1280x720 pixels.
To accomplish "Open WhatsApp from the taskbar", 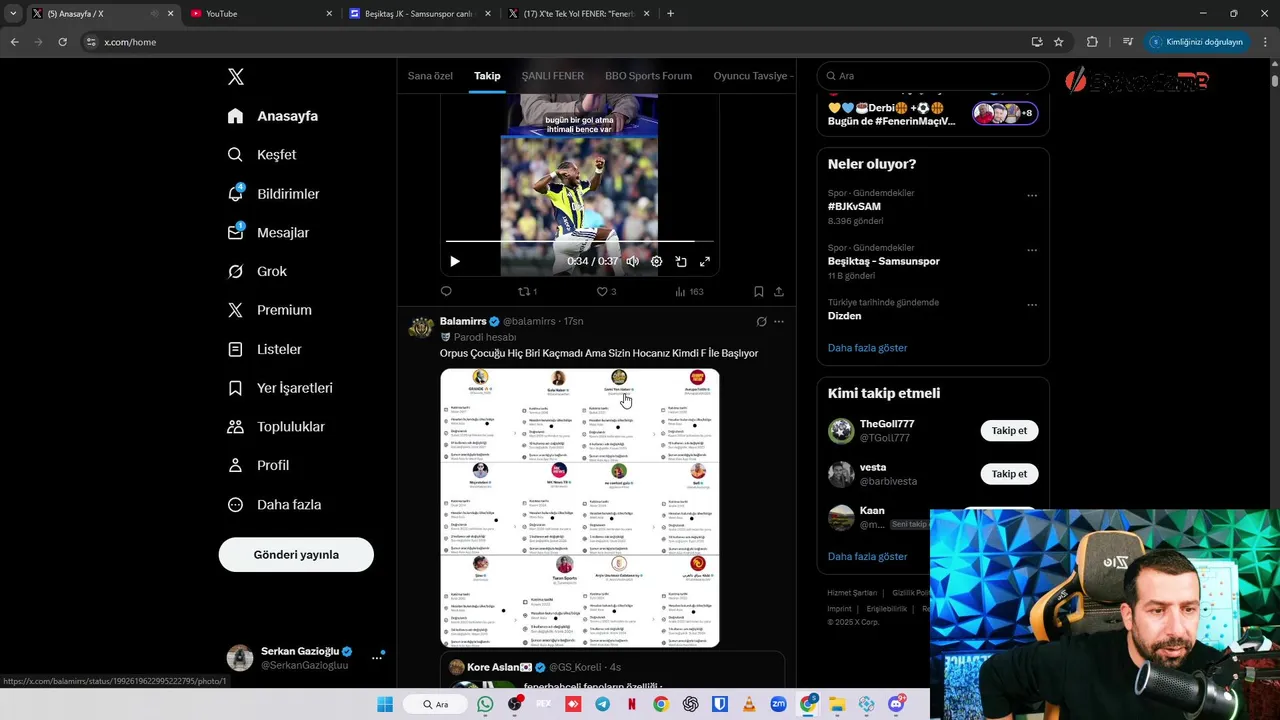I will pyautogui.click(x=485, y=704).
